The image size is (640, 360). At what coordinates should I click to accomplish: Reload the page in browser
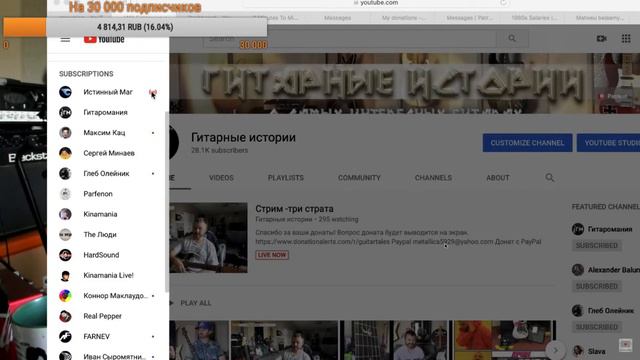click(x=504, y=3)
